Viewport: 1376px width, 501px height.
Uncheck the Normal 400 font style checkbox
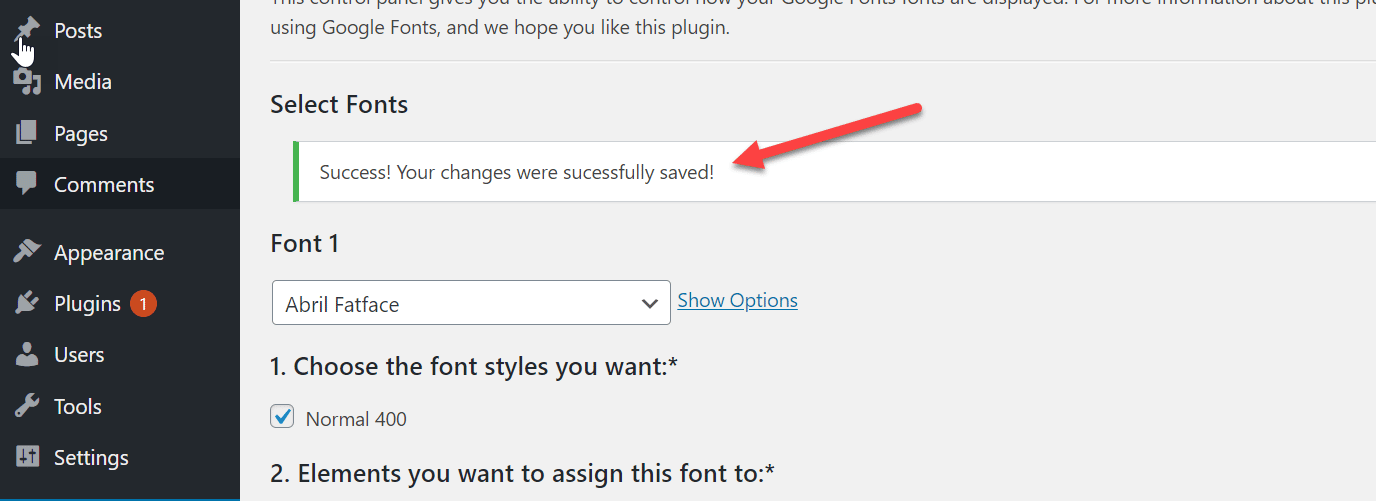pyautogui.click(x=282, y=417)
